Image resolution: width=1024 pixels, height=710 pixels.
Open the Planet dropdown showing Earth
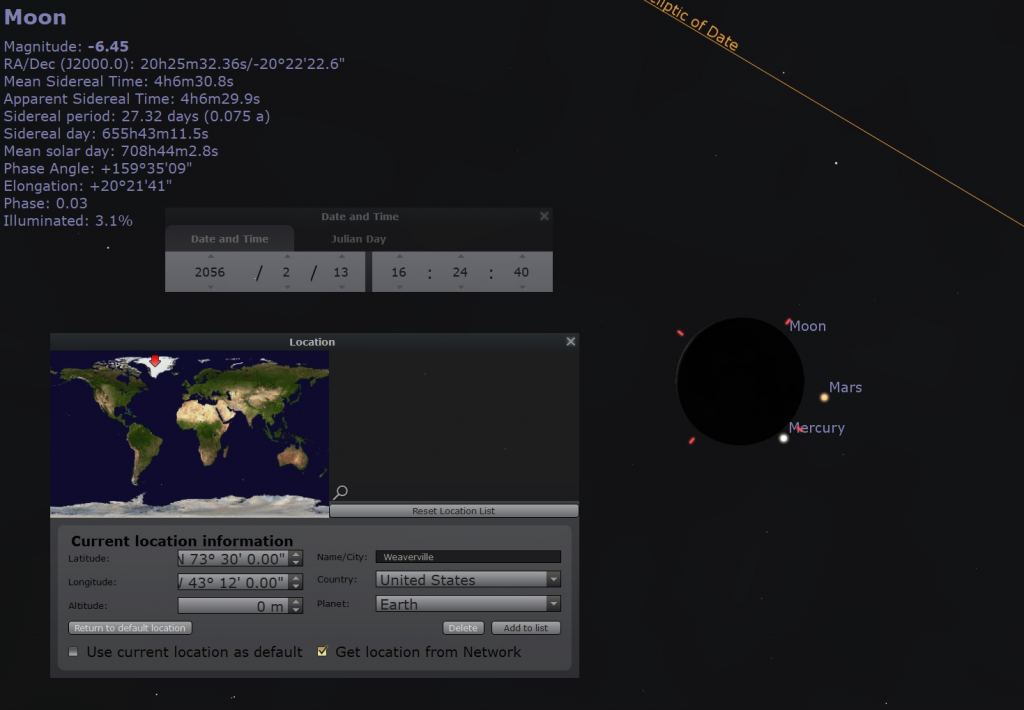click(x=553, y=604)
